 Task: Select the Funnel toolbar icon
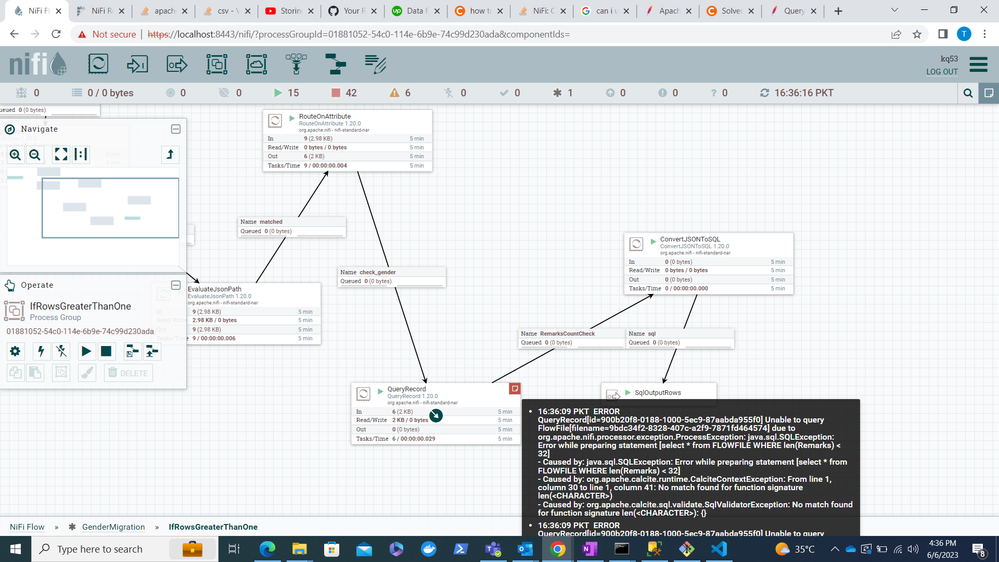click(x=296, y=64)
